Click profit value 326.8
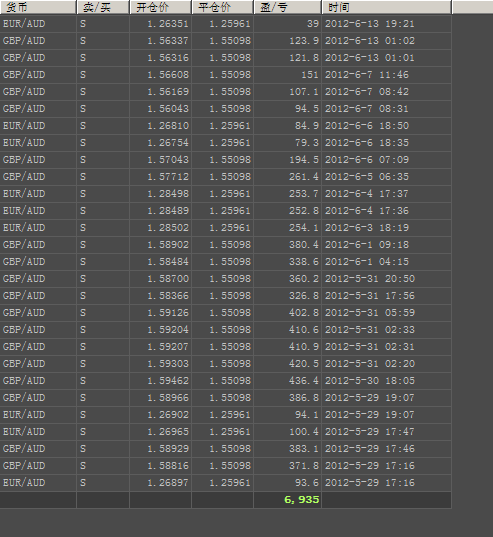The width and height of the screenshot is (493, 537). pyautogui.click(x=304, y=296)
